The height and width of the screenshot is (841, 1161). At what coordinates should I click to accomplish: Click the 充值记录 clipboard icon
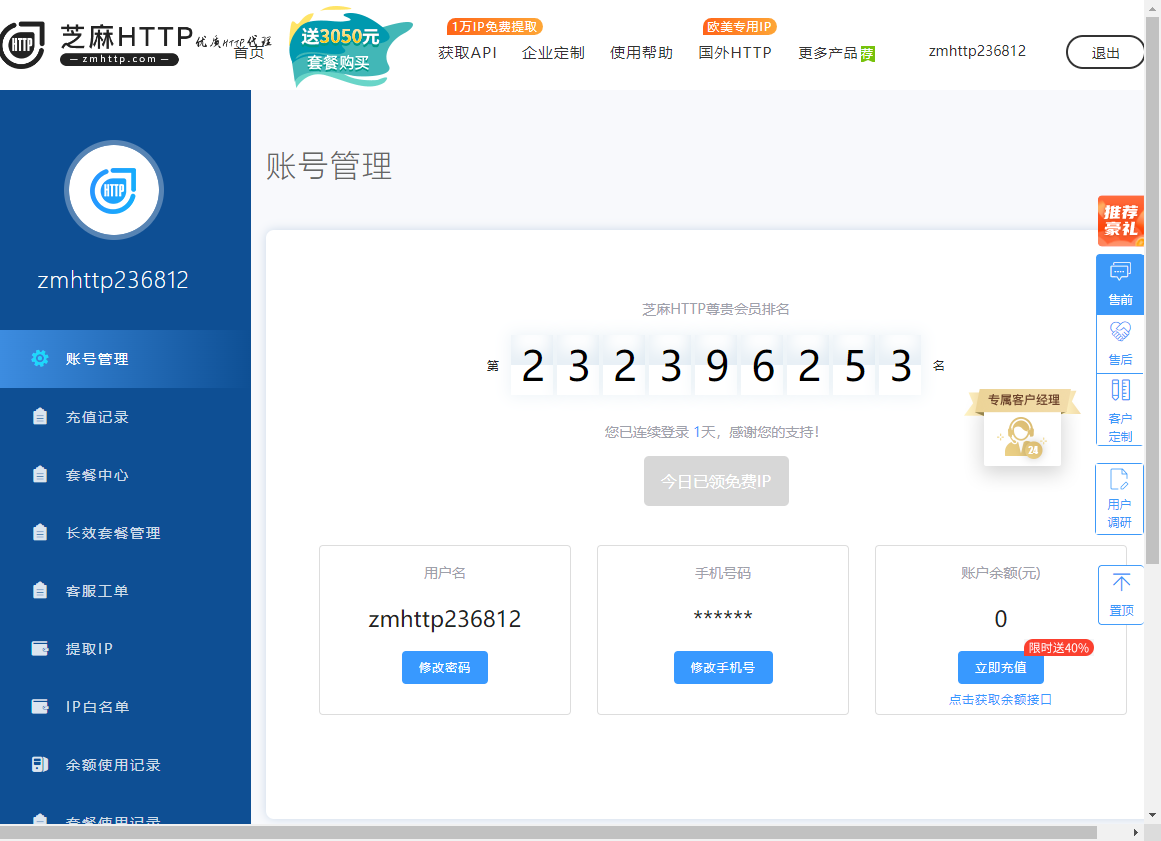(x=40, y=417)
